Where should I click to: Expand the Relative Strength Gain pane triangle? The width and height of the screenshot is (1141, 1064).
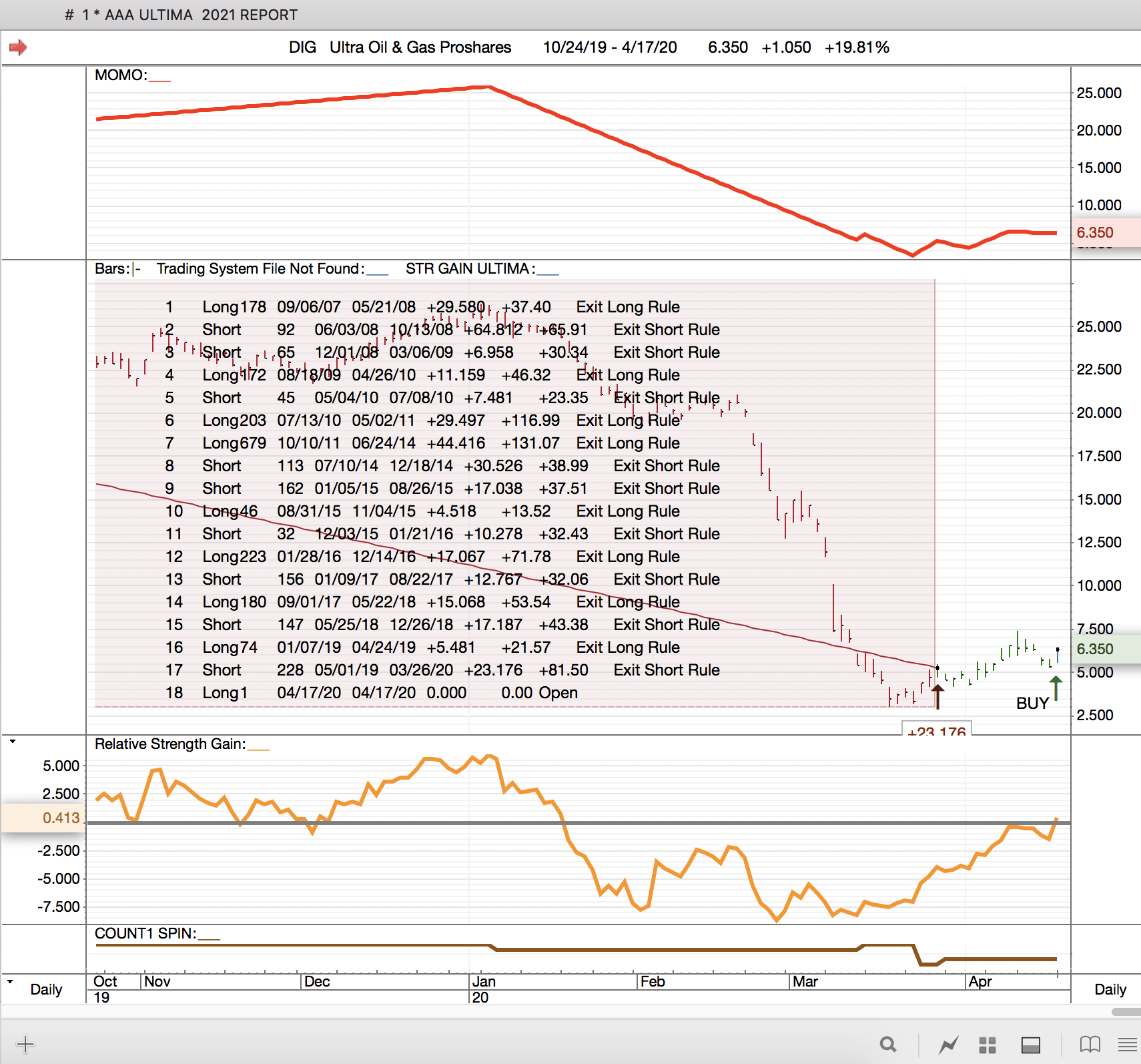click(x=12, y=742)
